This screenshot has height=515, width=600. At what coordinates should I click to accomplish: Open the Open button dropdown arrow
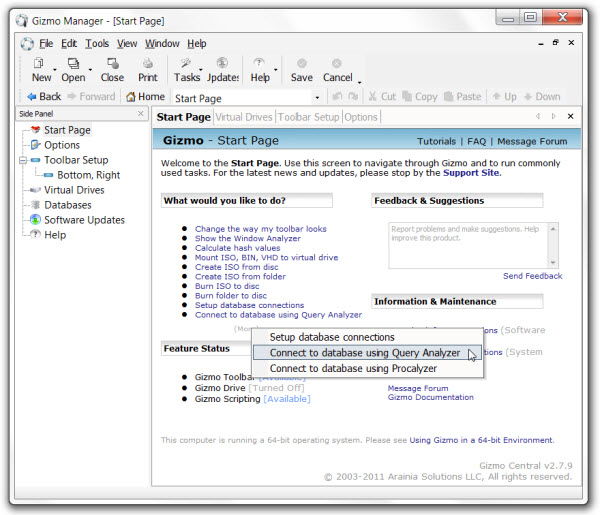pos(90,70)
